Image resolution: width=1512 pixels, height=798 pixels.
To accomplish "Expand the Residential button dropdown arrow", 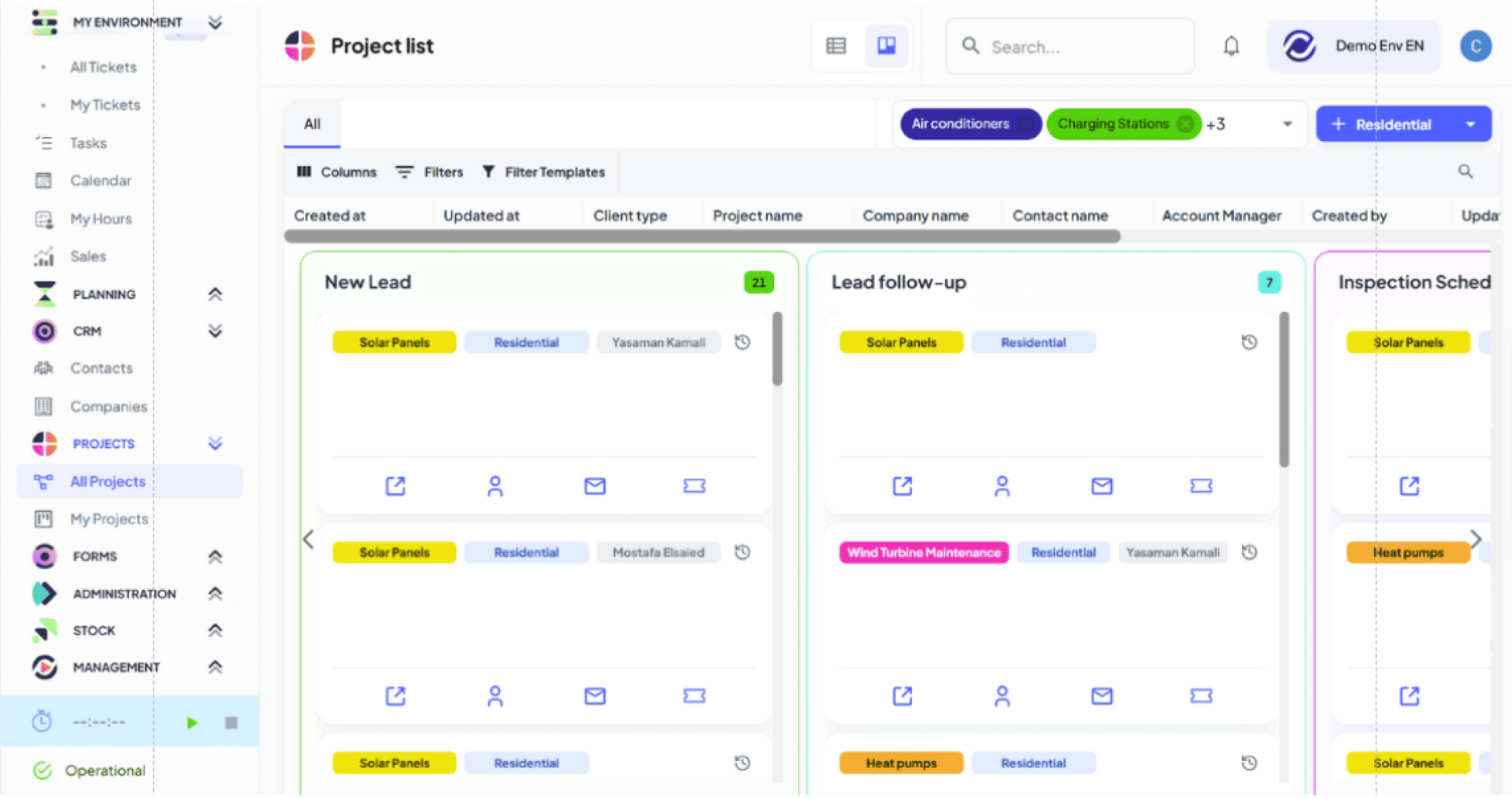I will pos(1470,124).
